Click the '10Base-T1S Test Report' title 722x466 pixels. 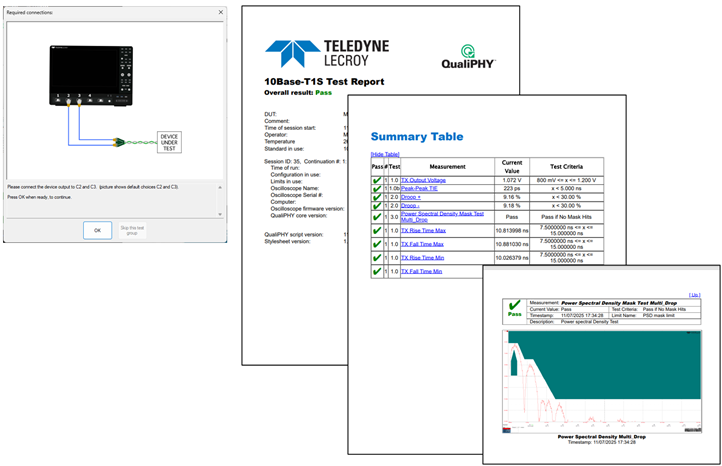(x=324, y=82)
